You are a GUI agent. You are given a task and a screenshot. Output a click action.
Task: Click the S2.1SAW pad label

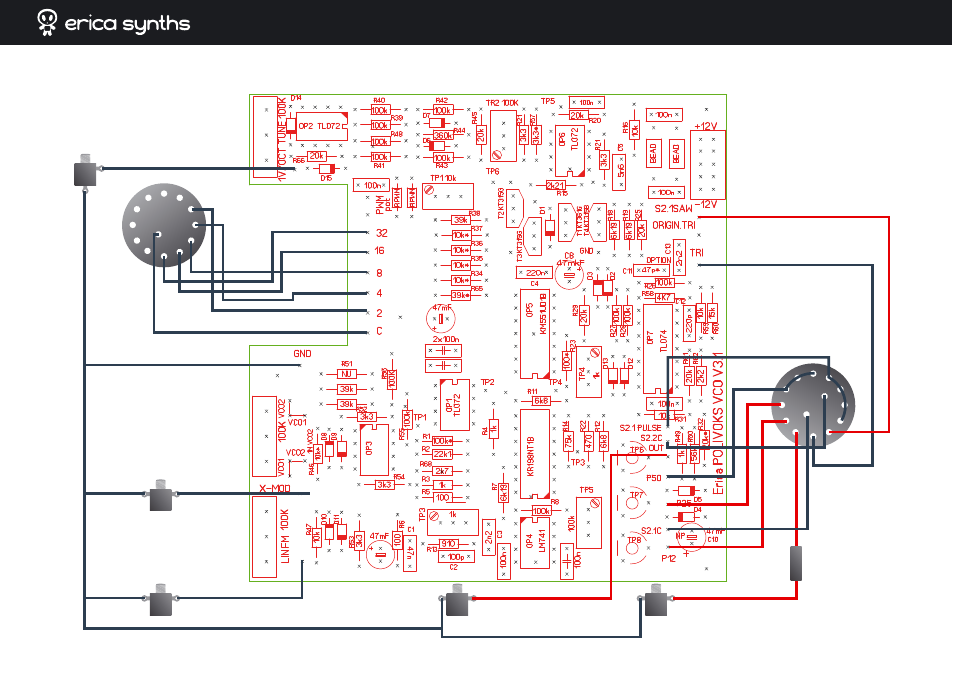click(x=674, y=209)
